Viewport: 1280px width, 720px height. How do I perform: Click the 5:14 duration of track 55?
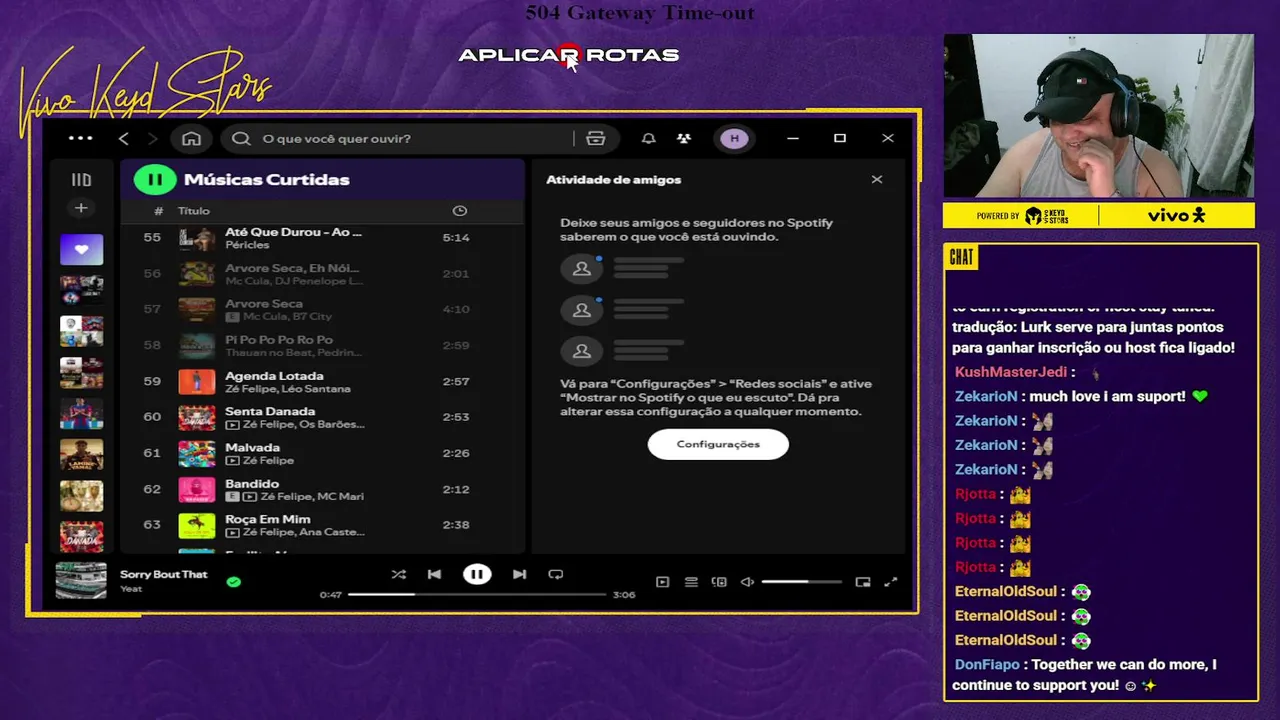tap(456, 238)
